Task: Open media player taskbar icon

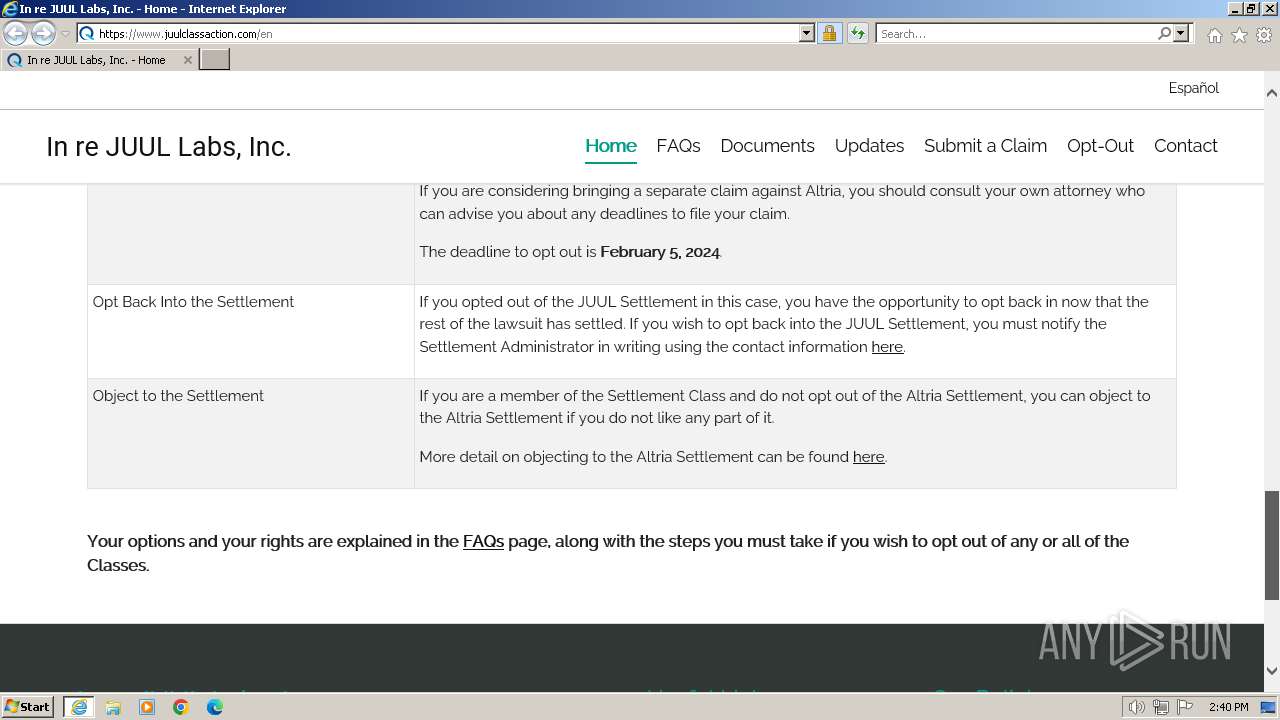Action: 147,707
